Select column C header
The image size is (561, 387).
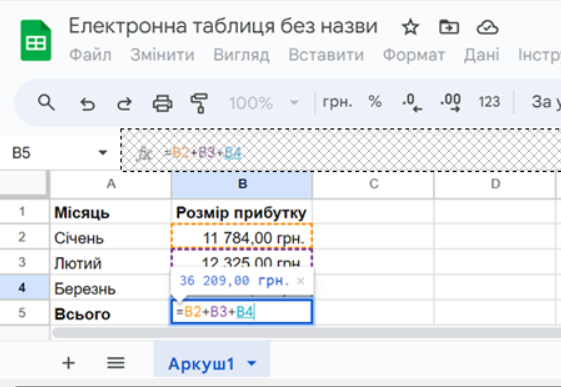[x=374, y=184]
